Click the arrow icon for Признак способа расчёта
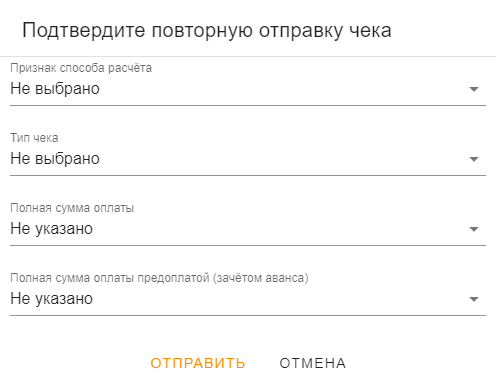 (x=474, y=89)
